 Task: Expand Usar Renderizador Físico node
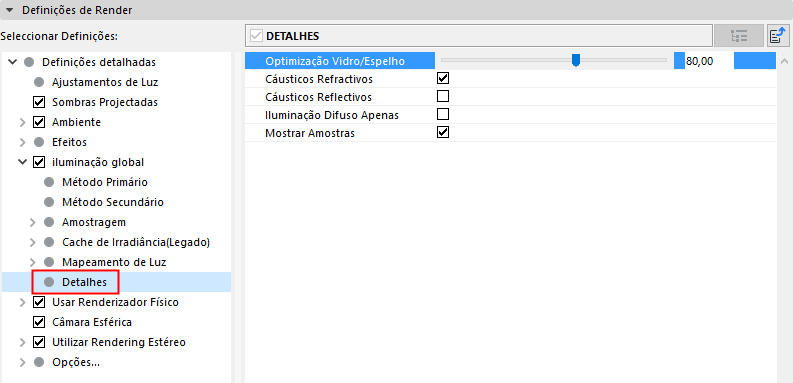tap(22, 303)
